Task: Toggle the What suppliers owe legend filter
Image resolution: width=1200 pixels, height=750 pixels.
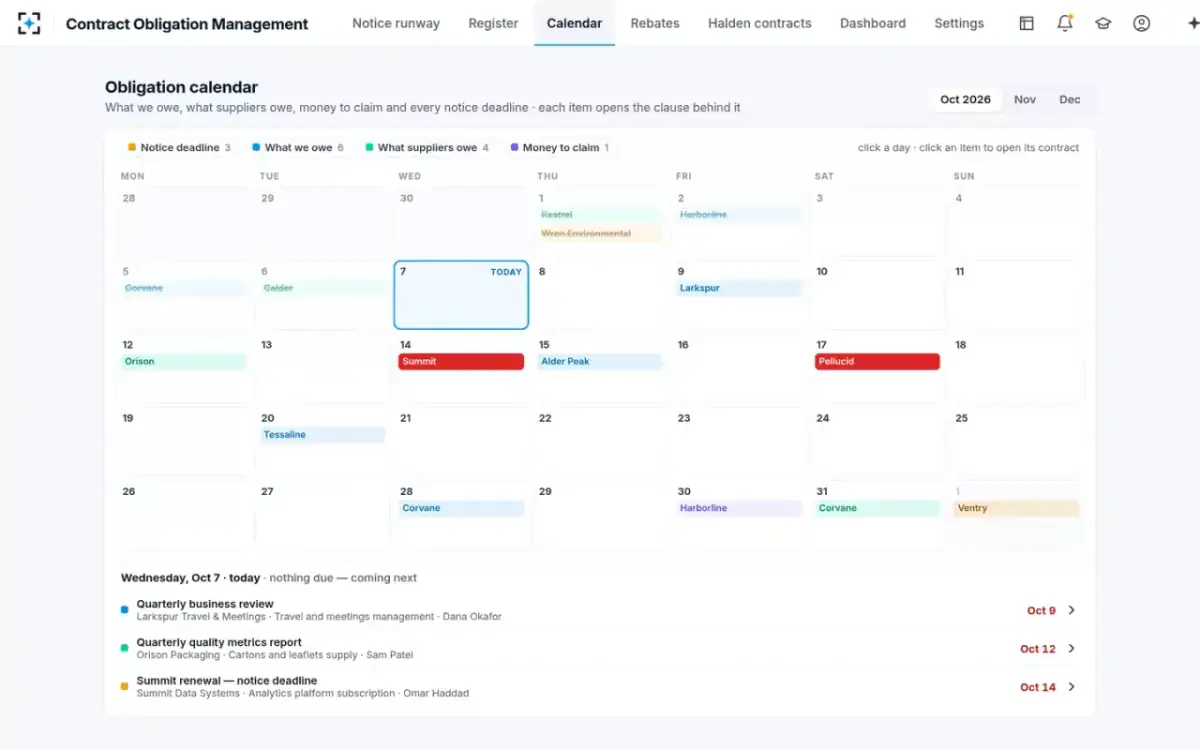Action: point(427,148)
